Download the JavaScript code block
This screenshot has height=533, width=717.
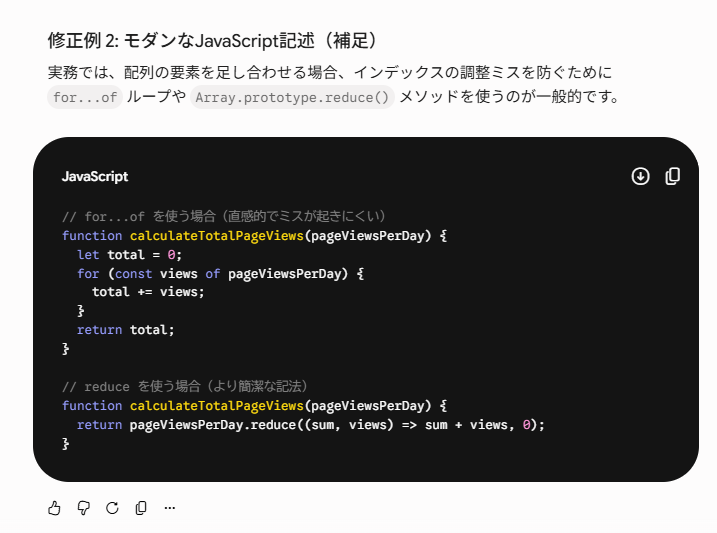coord(640,176)
